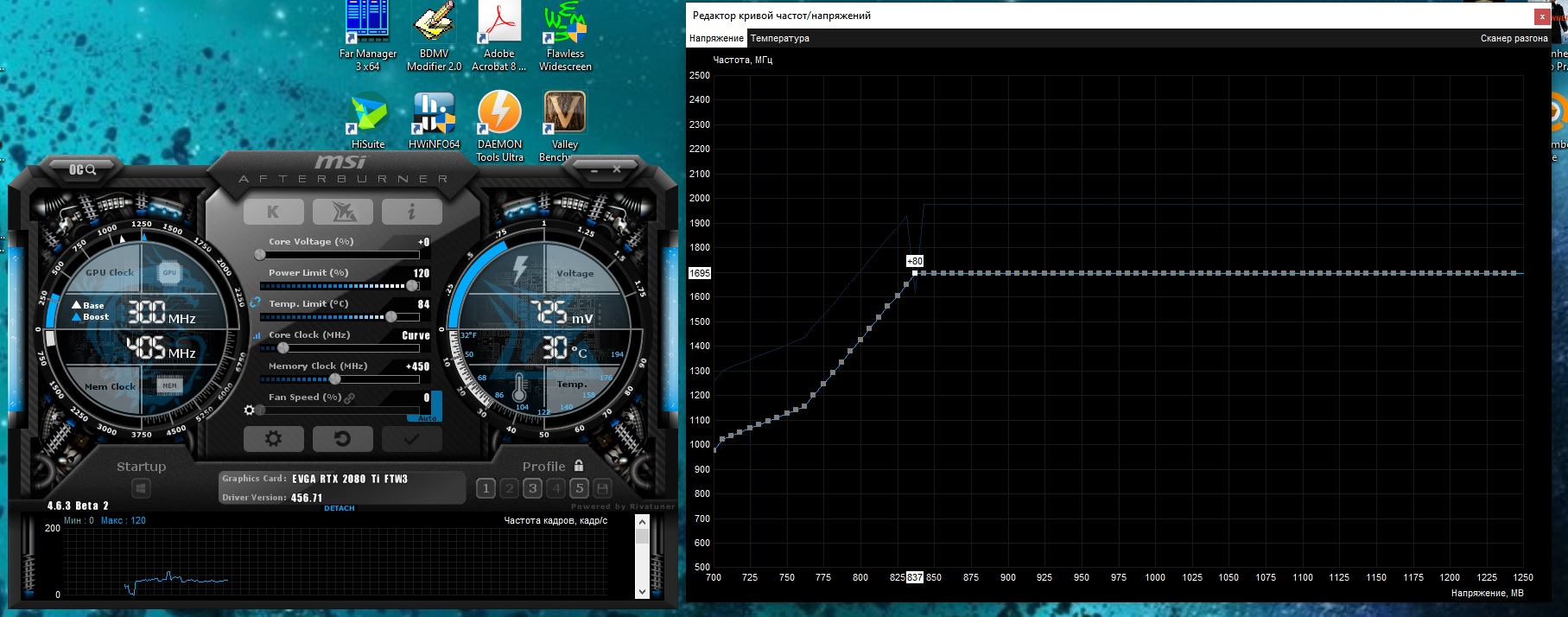Open the BDMV Modifier 2.0 desktop icon
This screenshot has height=617, width=1568.
(434, 36)
